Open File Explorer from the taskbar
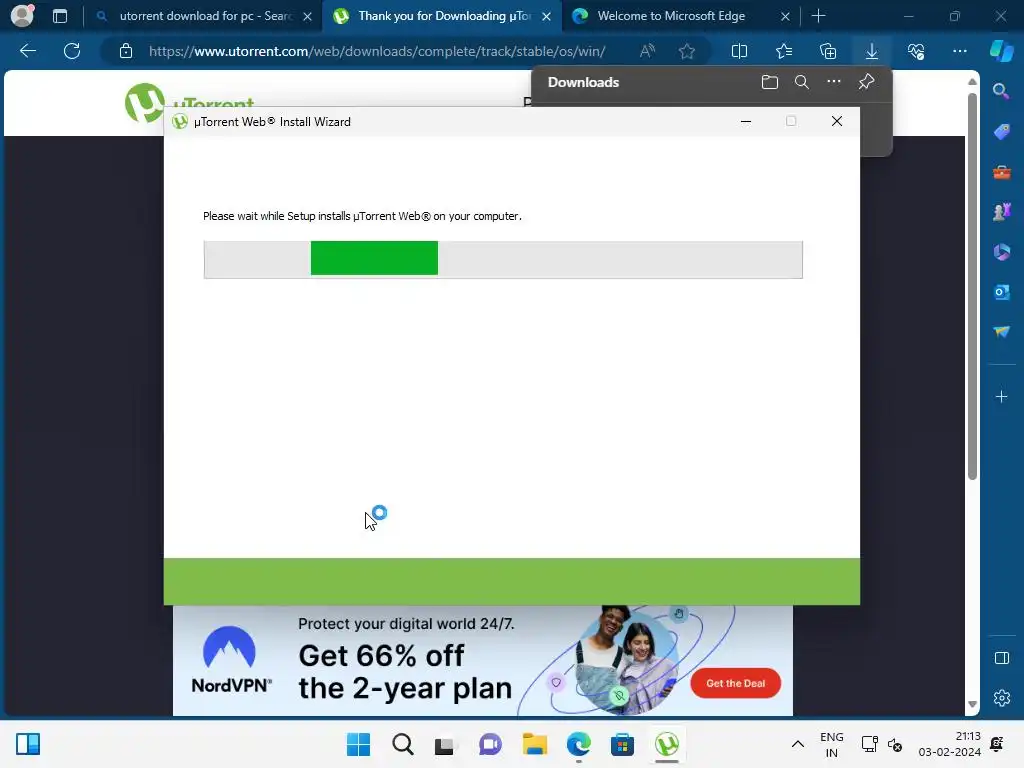The width and height of the screenshot is (1024, 768). 534,744
